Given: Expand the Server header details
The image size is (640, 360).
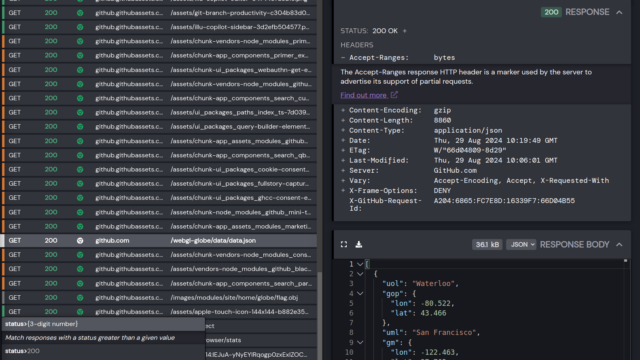Looking at the screenshot, I should tap(343, 170).
